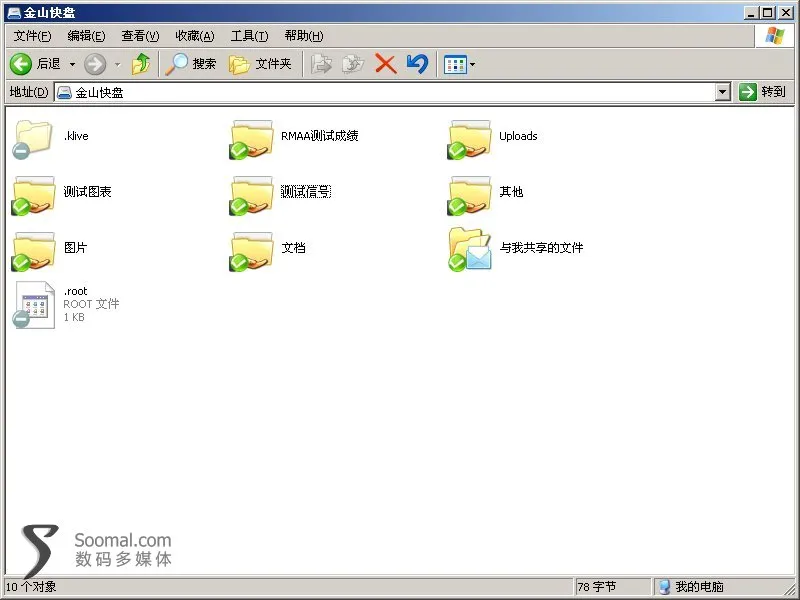Select the 其他 folder icon

pyautogui.click(x=469, y=195)
